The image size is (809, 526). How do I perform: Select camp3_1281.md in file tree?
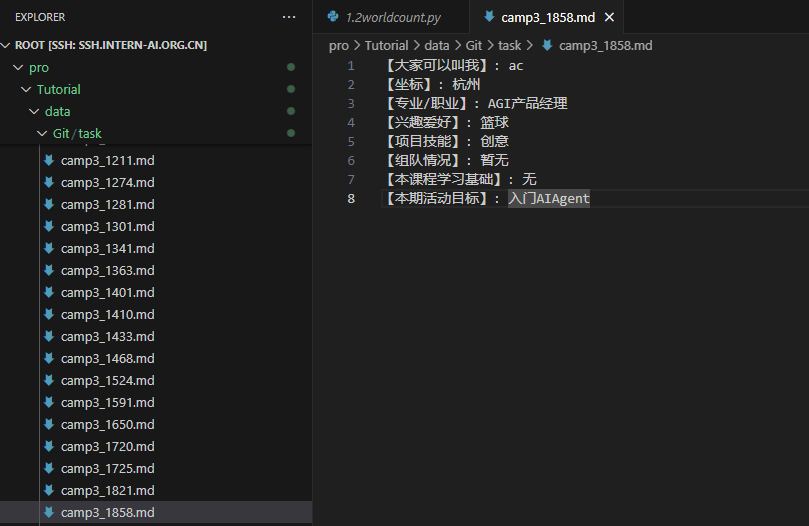[x=107, y=205]
